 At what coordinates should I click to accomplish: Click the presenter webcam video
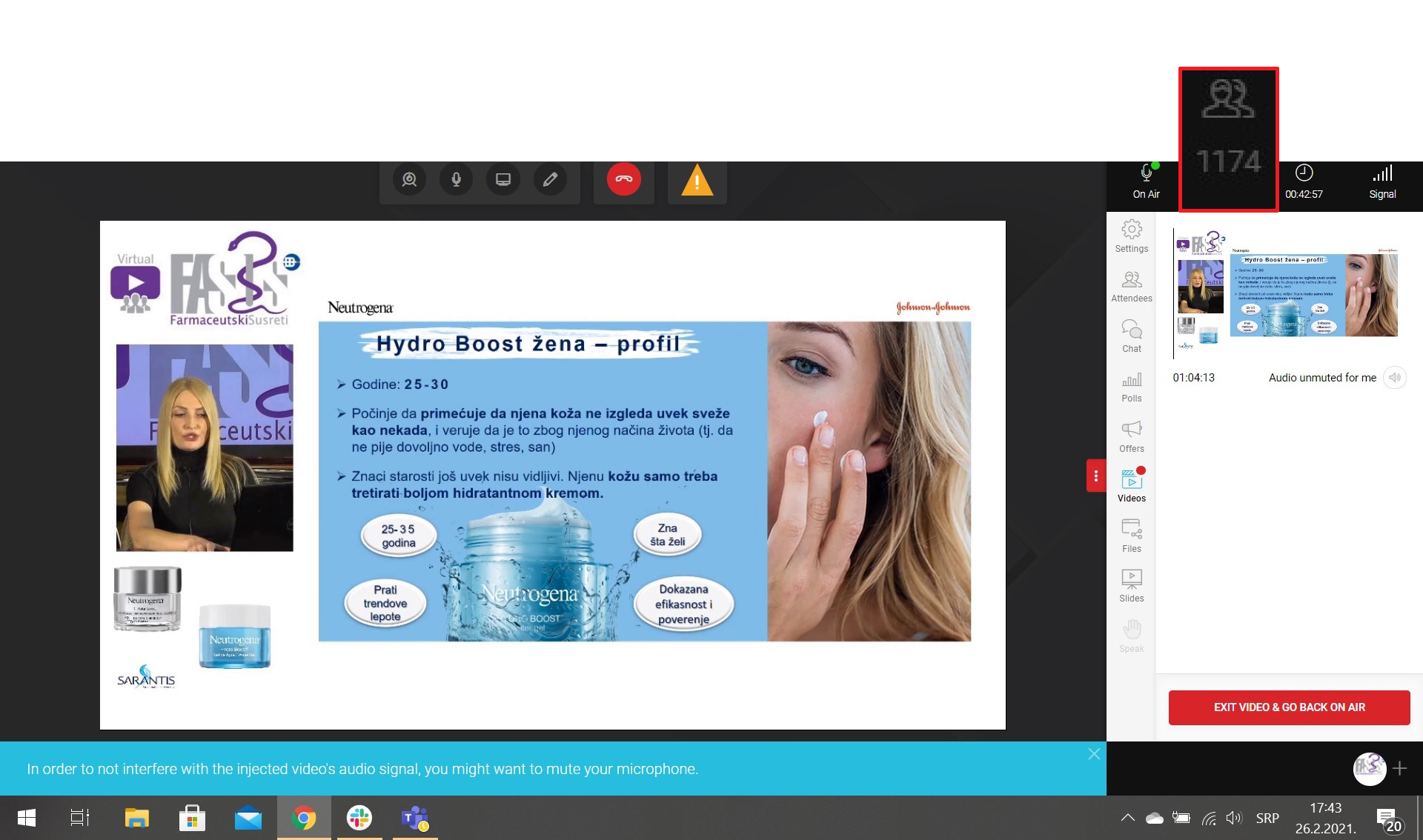pos(205,447)
